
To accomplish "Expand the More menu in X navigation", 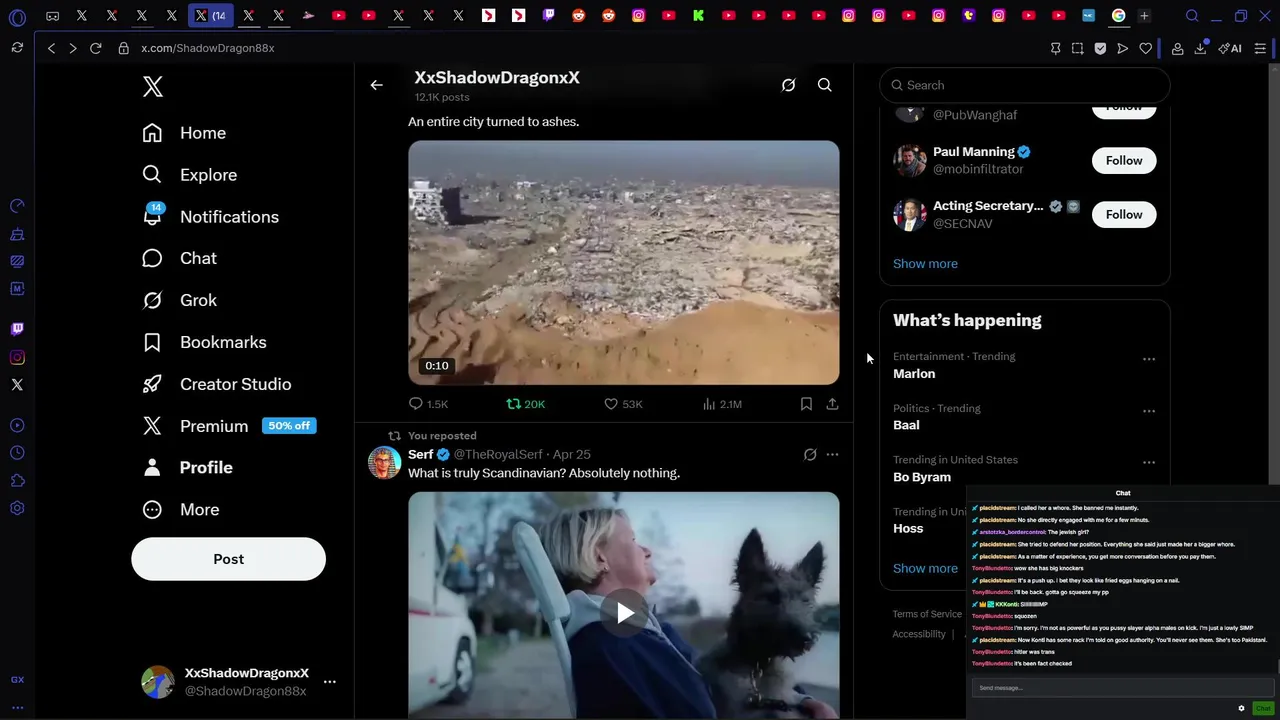I will tap(181, 509).
